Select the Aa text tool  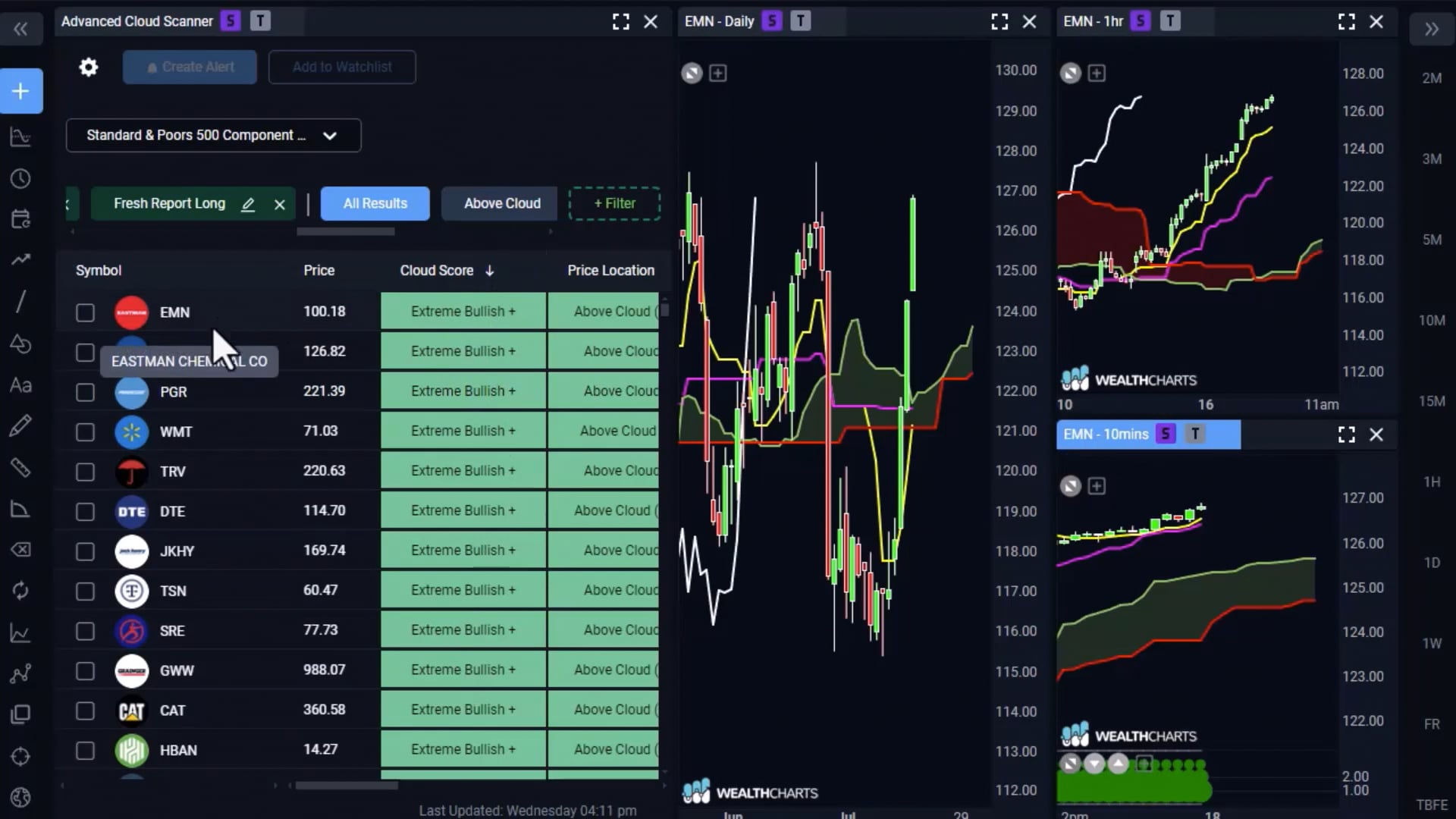[20, 385]
